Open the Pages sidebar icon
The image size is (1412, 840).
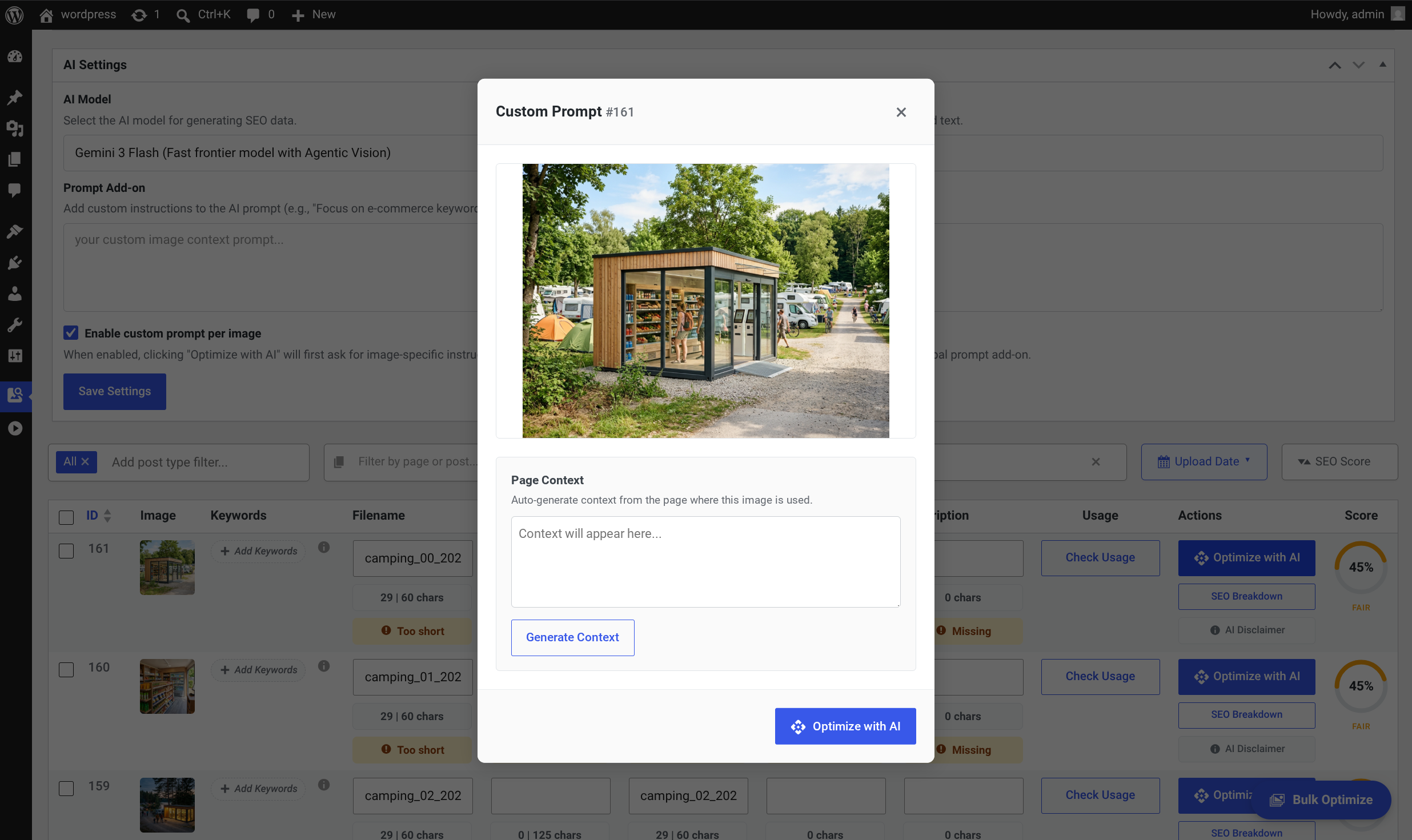point(15,159)
